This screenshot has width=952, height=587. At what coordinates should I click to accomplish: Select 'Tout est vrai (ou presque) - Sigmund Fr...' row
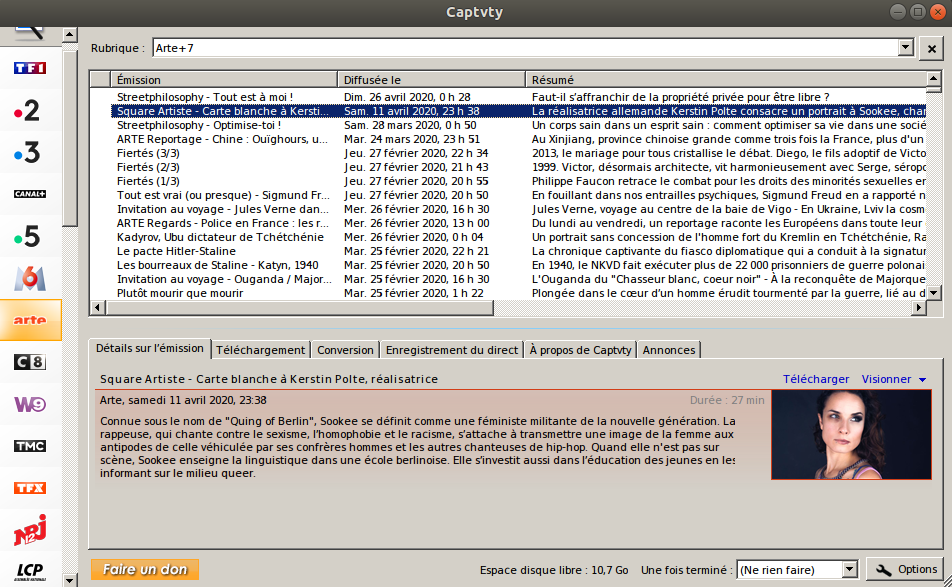[x=508, y=195]
